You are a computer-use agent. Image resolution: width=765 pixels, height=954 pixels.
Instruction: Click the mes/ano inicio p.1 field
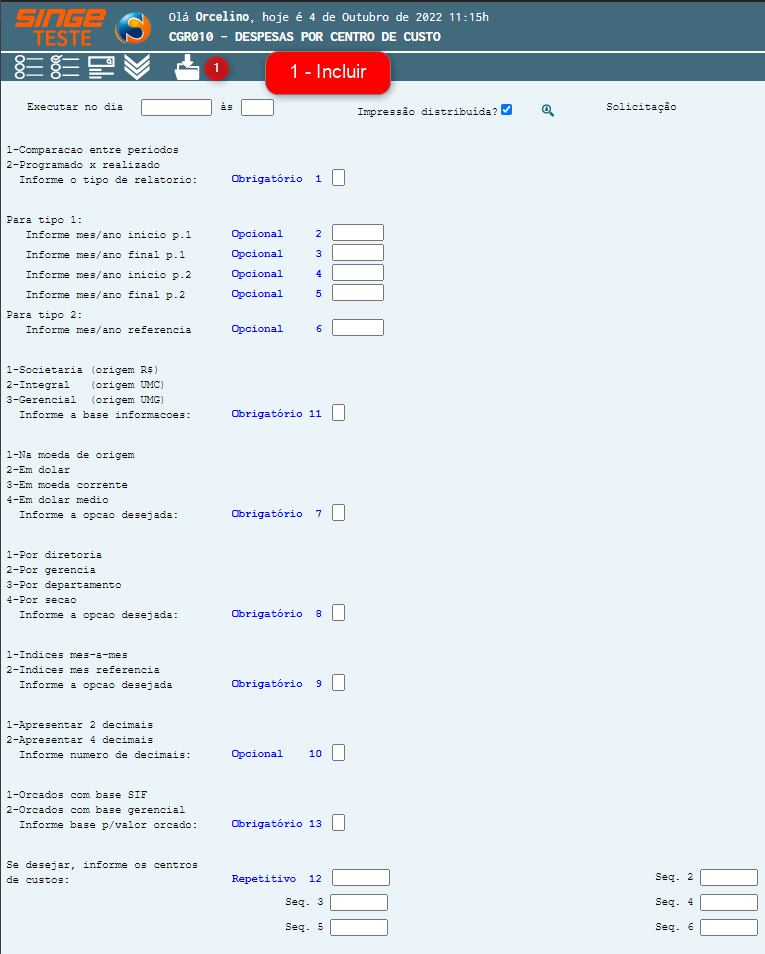358,233
